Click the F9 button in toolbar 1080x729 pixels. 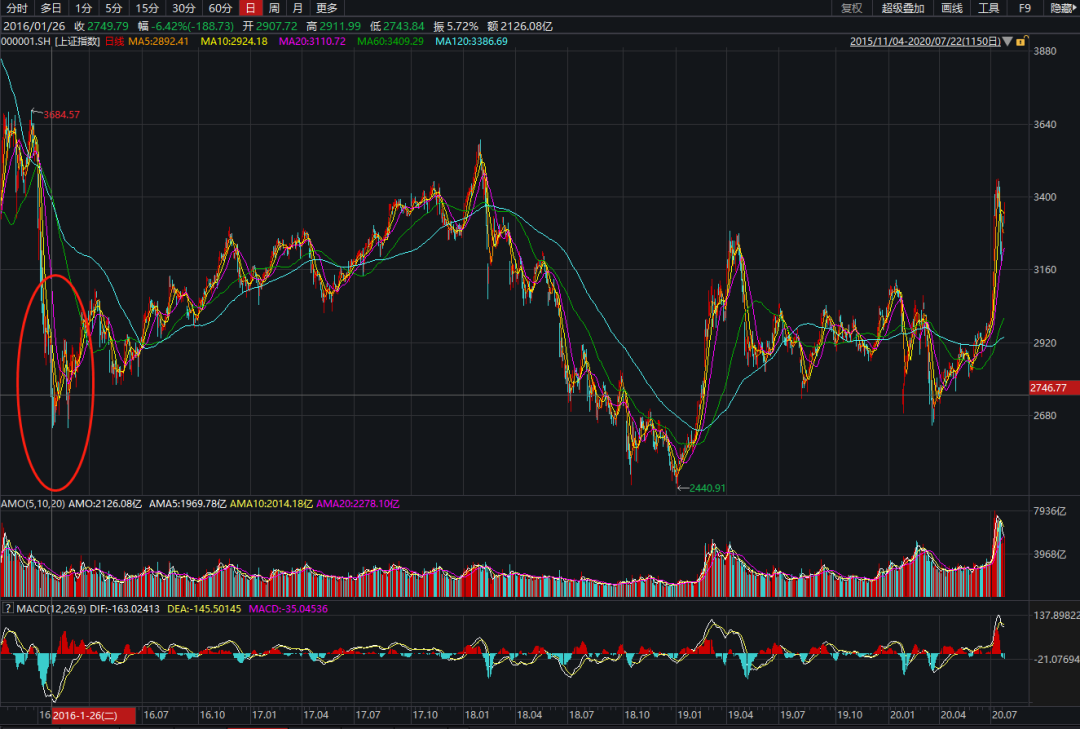(x=1024, y=8)
